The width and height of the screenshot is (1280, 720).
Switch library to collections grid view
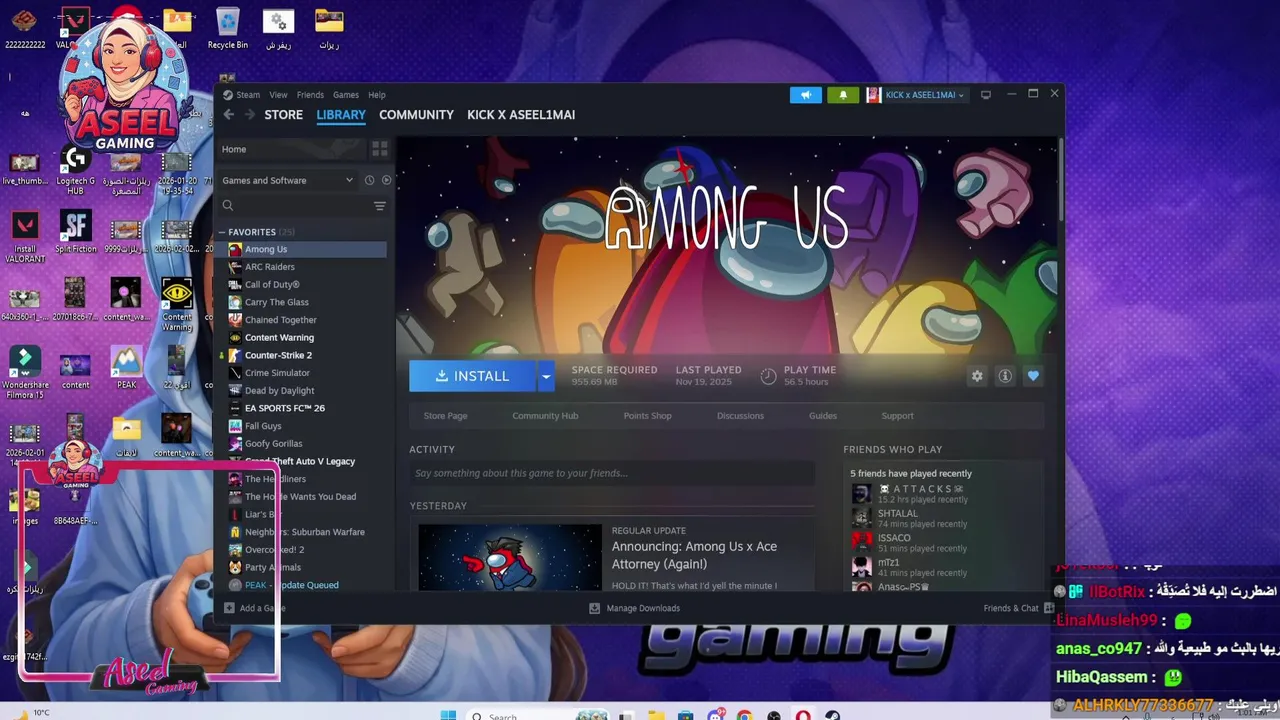(379, 149)
